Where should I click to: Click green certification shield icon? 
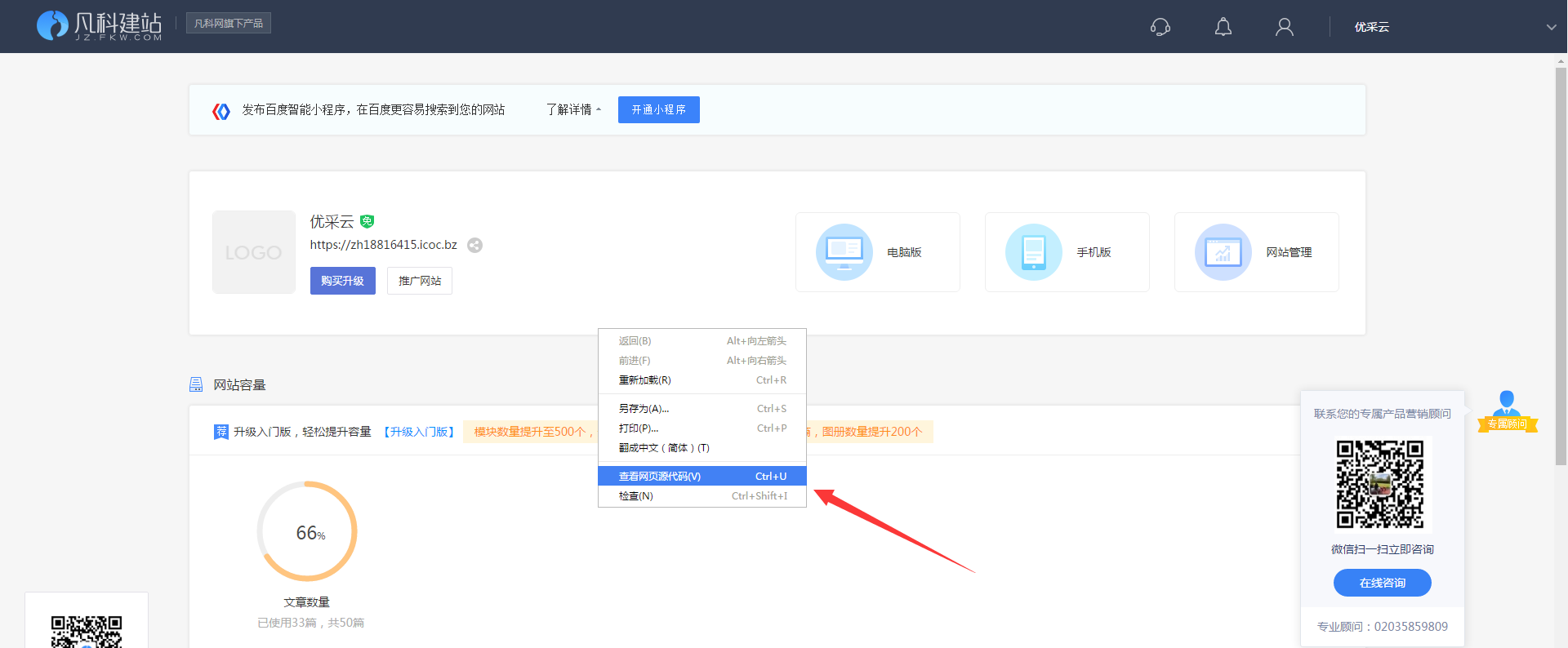(367, 221)
